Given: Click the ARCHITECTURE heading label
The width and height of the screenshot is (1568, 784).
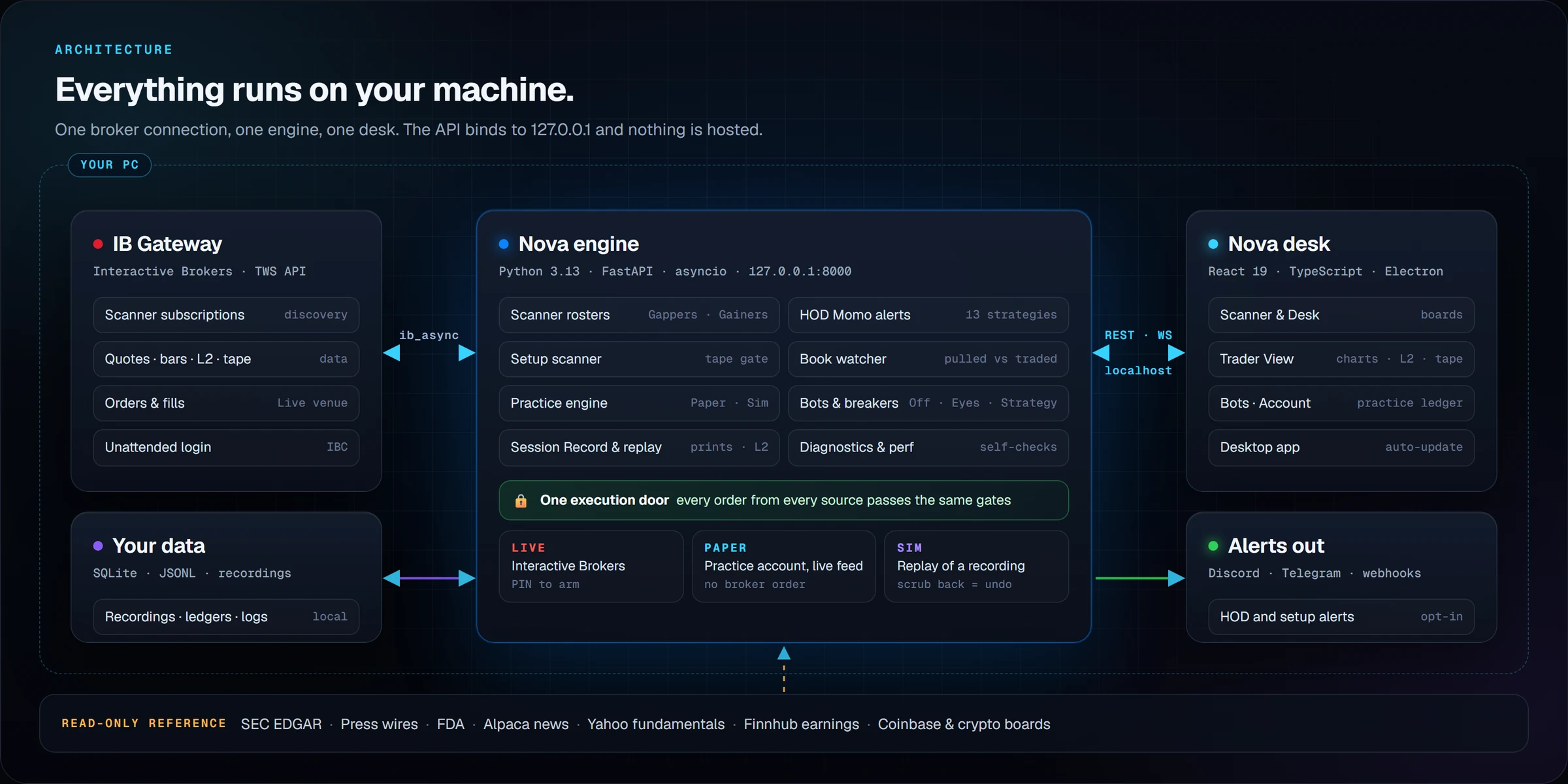Looking at the screenshot, I should tap(114, 50).
